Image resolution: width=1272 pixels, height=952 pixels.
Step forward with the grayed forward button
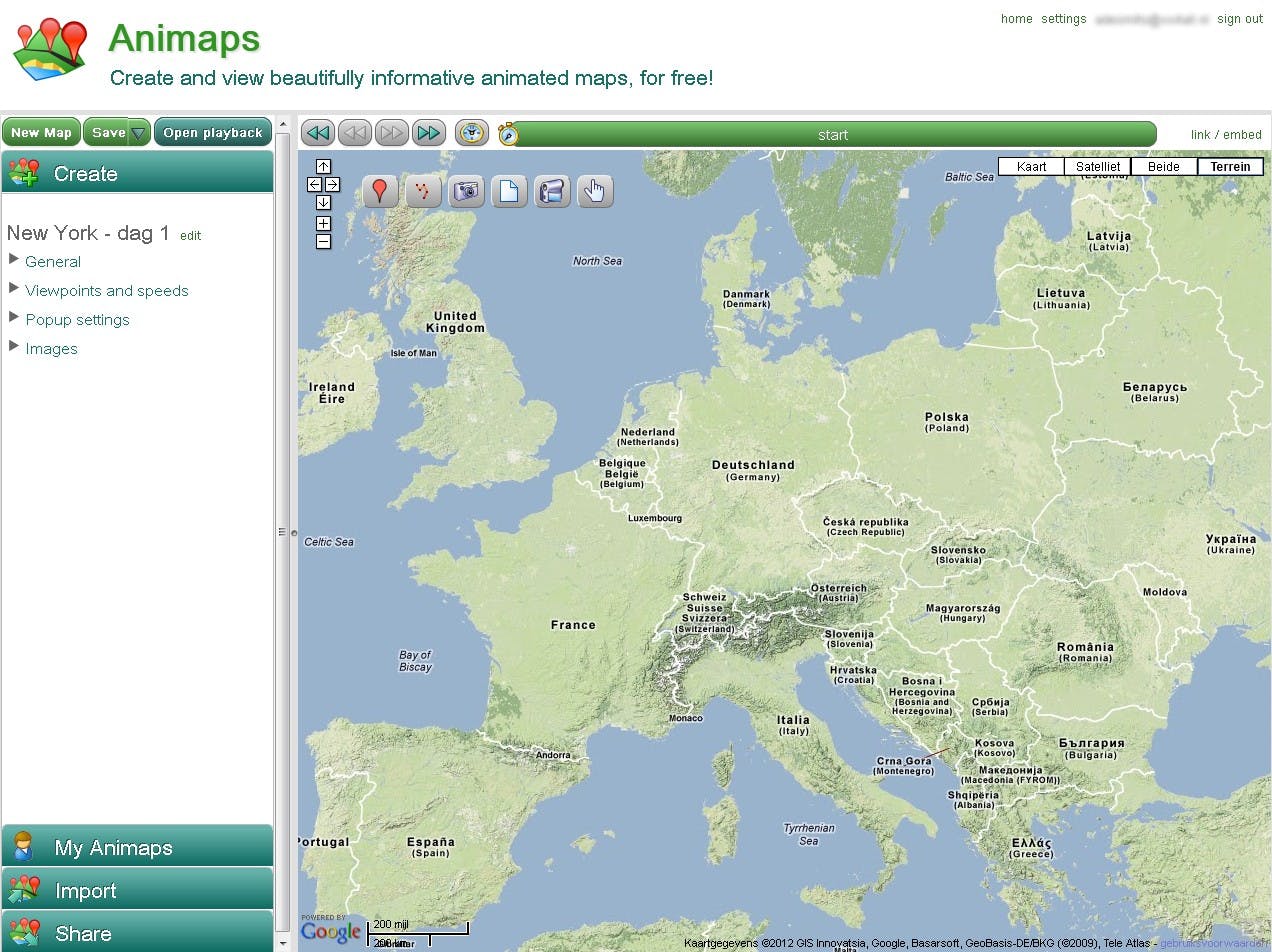tap(392, 133)
